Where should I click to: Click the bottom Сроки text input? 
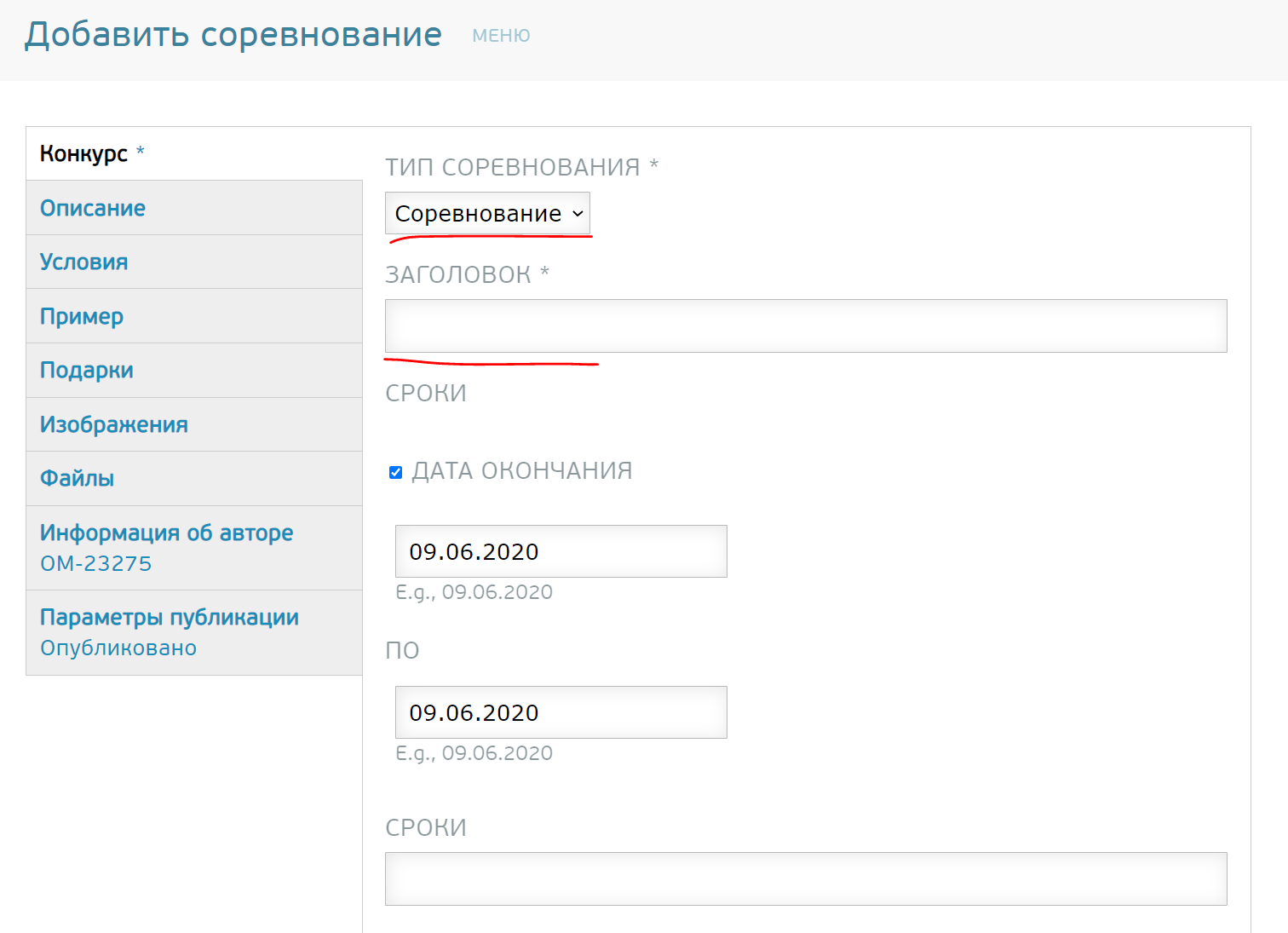tap(805, 878)
